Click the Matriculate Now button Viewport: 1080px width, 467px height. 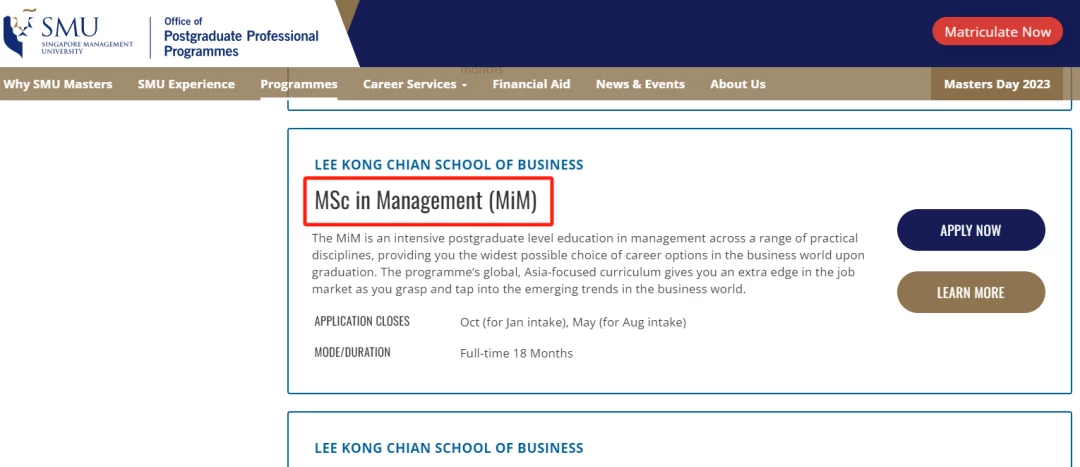(x=997, y=32)
